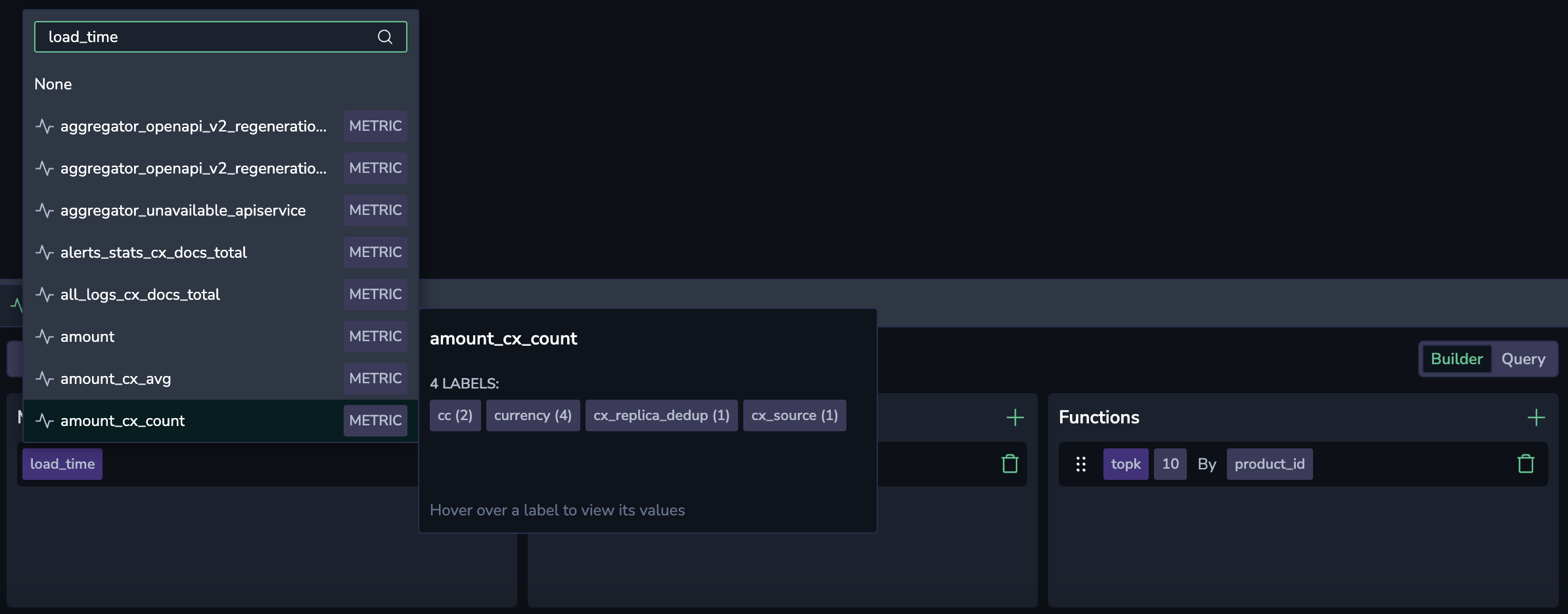This screenshot has height=614, width=1568.
Task: Choose amount_cx_count metric from list
Action: pyautogui.click(x=123, y=421)
